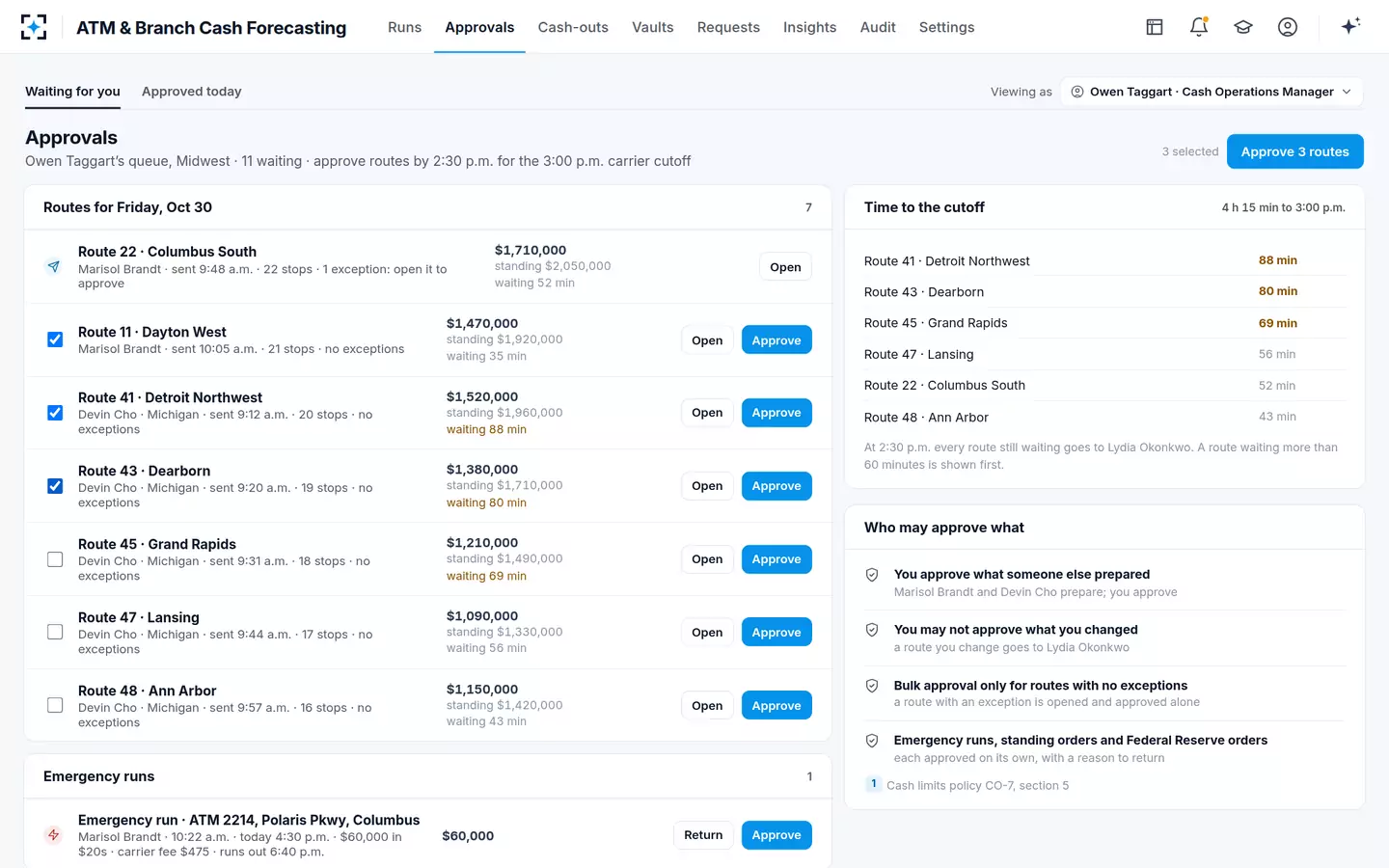This screenshot has width=1389, height=868.
Task: Approve the Emergency run for ATM 2214
Action: click(x=776, y=835)
